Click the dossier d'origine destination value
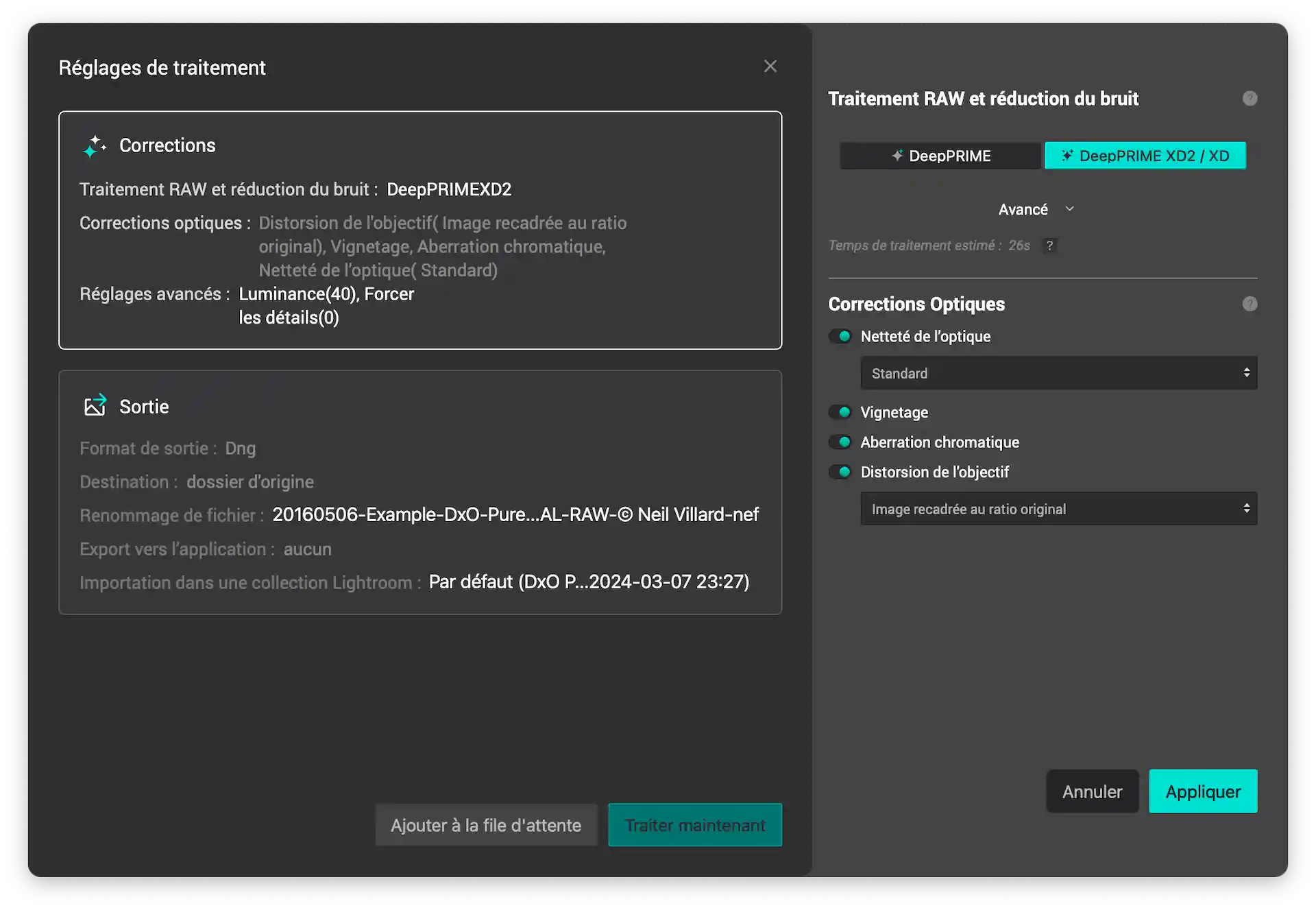This screenshot has width=1316, height=910. point(250,482)
